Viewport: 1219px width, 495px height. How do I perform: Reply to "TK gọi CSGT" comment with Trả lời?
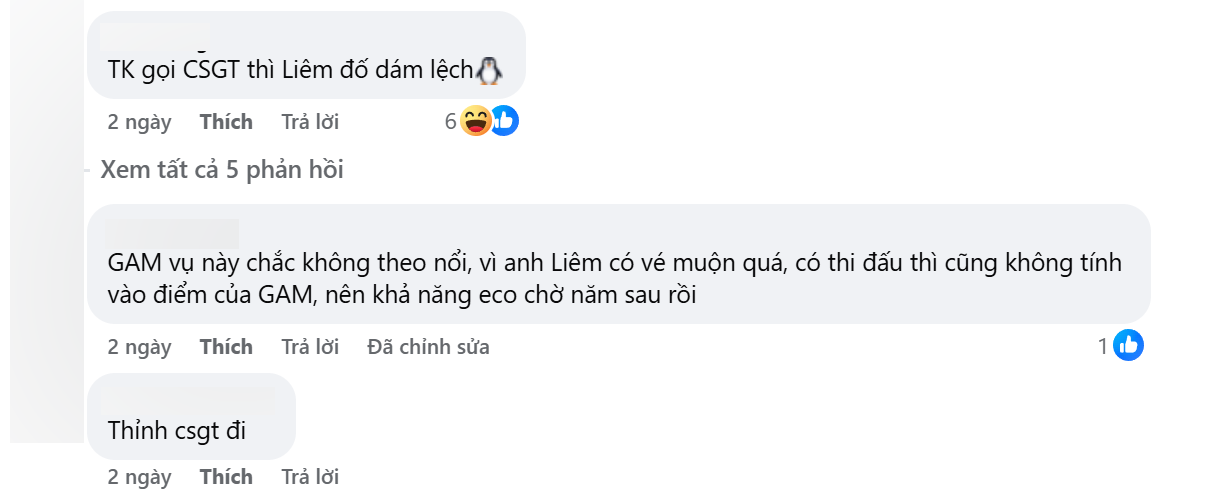click(x=310, y=122)
